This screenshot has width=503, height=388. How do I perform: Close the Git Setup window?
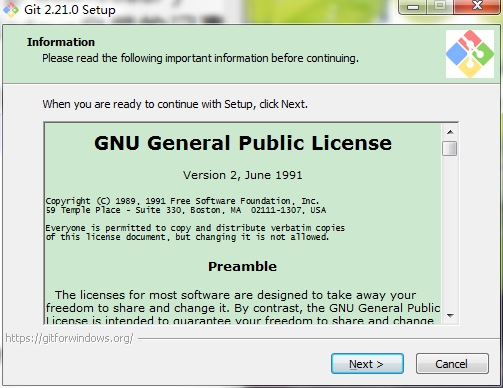tap(477, 7)
